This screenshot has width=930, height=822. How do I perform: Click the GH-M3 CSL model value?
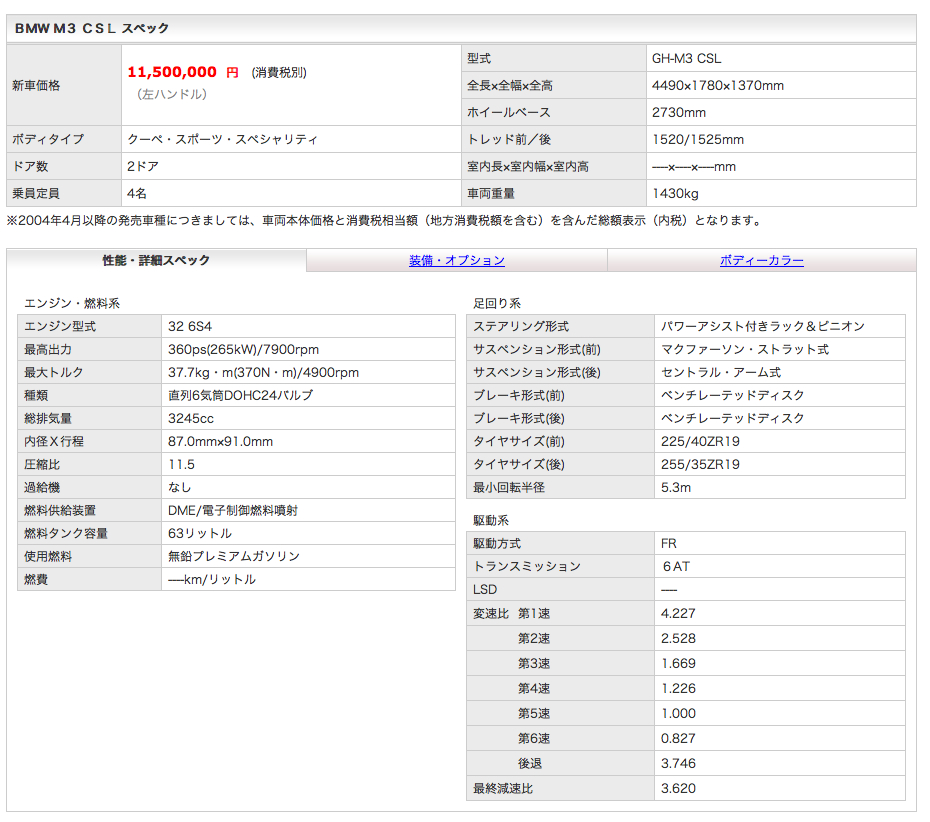click(686, 59)
